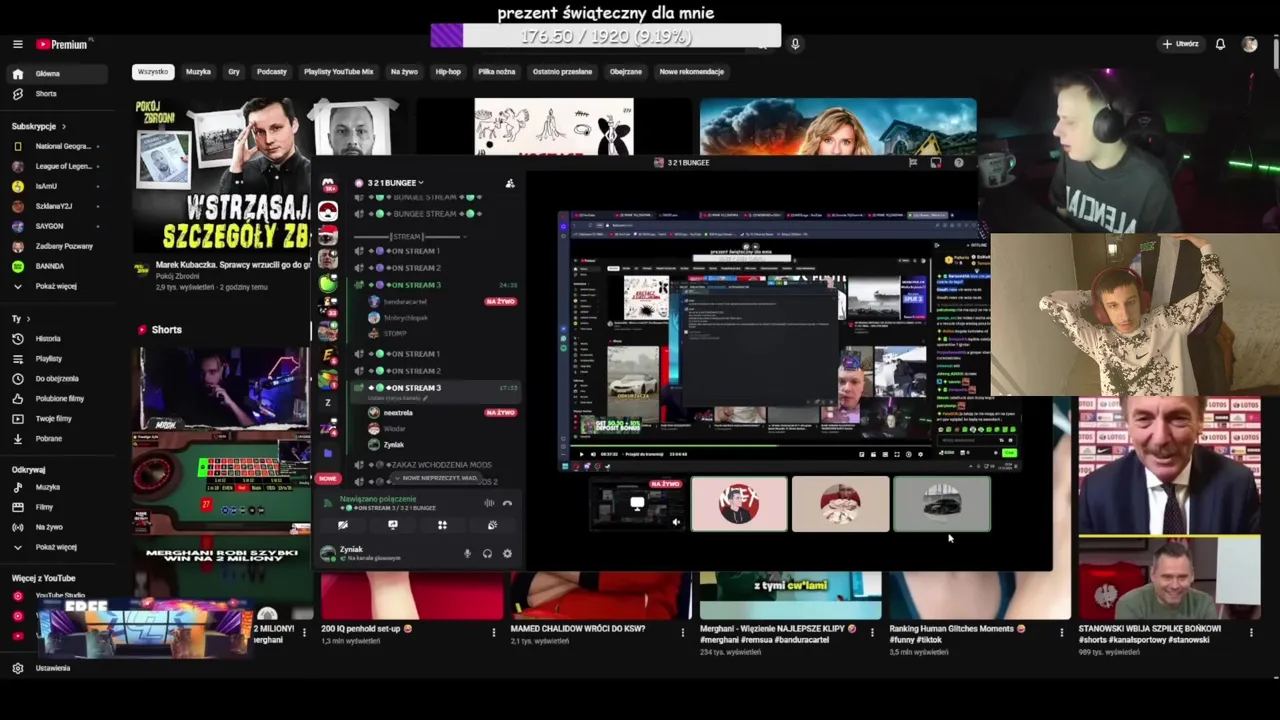Viewport: 1280px width, 720px height.
Task: Select the Piłka nożna filter chip
Action: click(497, 72)
